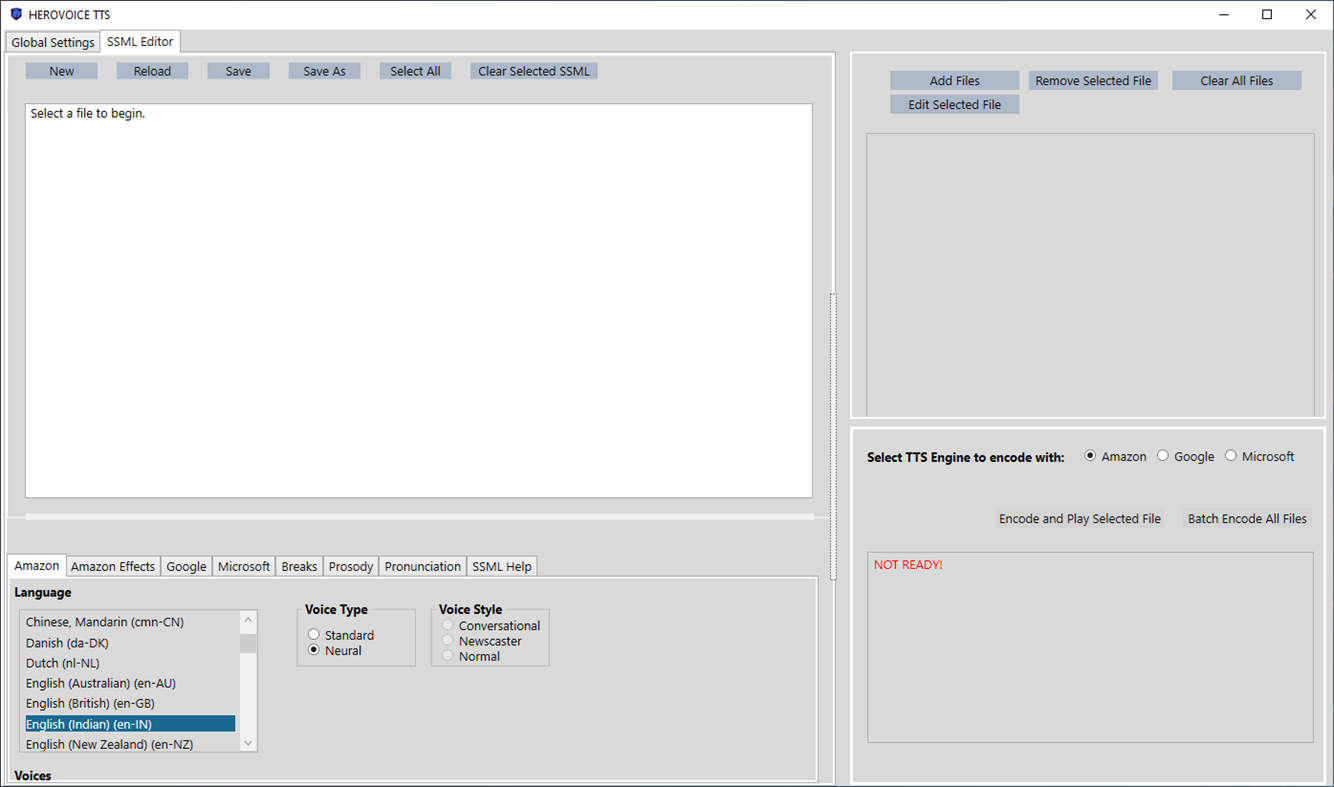Click Save As to save a copy
This screenshot has height=787, width=1334.
pos(324,70)
